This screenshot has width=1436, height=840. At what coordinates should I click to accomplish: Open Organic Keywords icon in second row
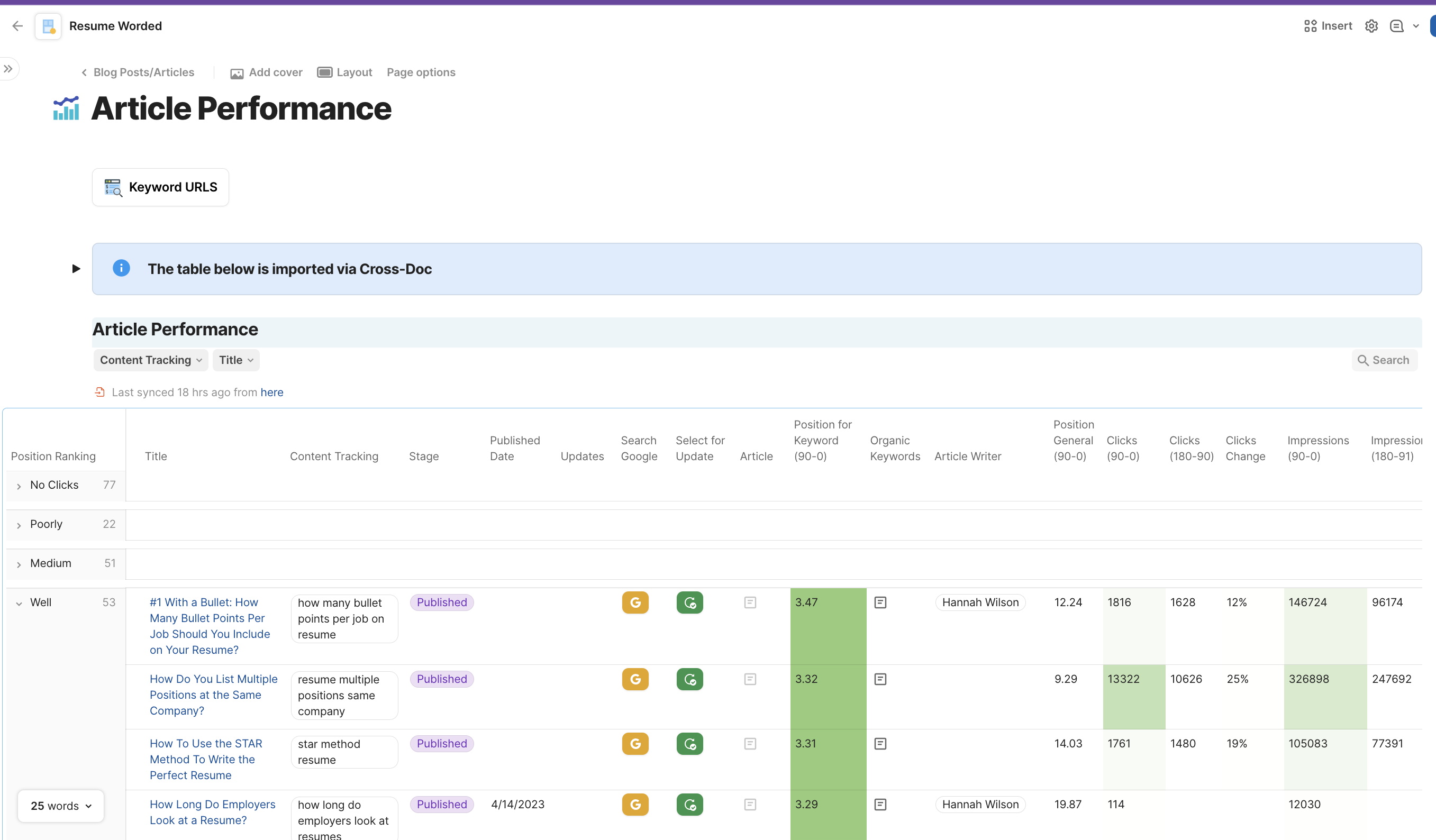coord(880,679)
